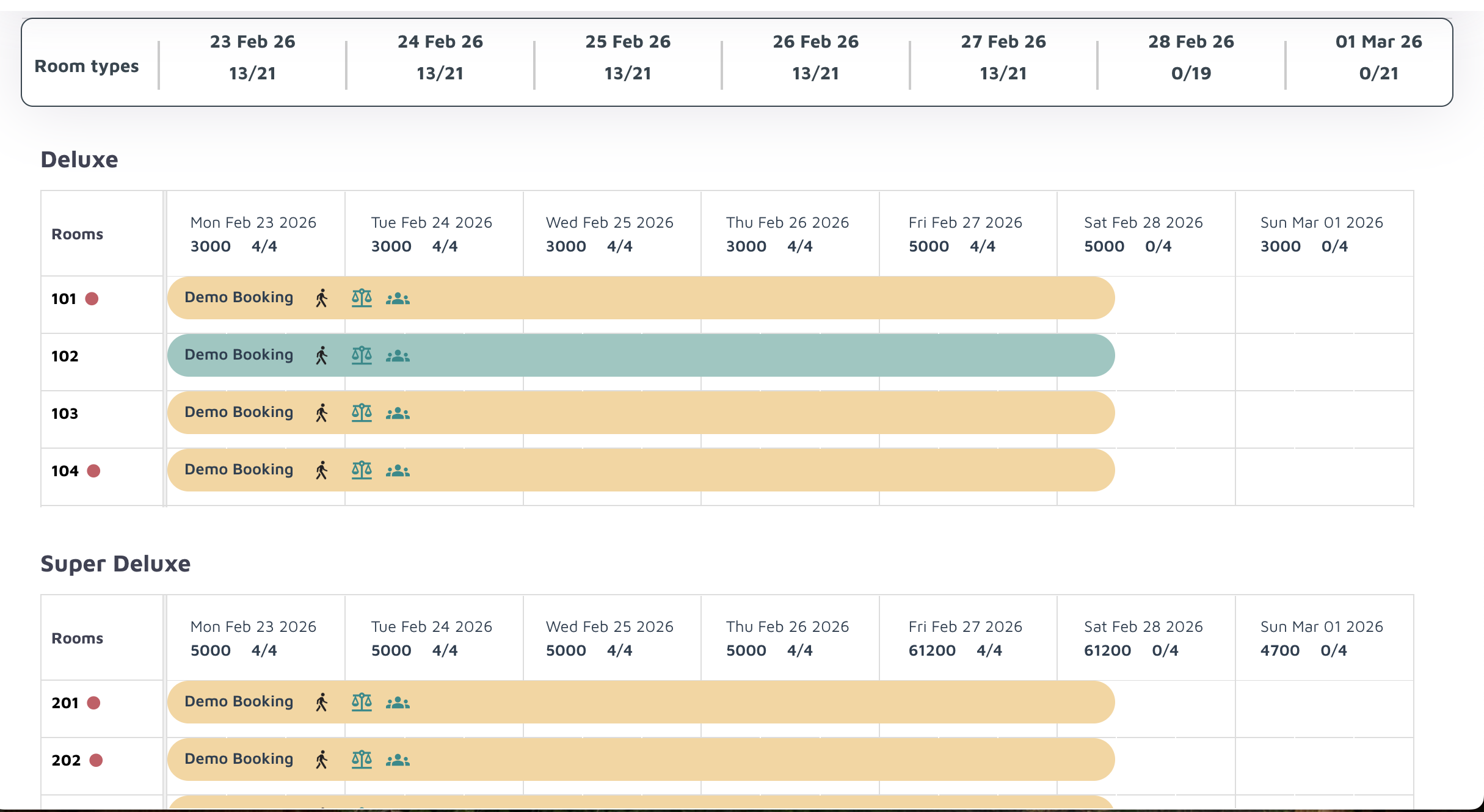Click the 3000 rate cell under Mon Feb 23 2026
Screen dimensions: 1484x812
click(210, 246)
